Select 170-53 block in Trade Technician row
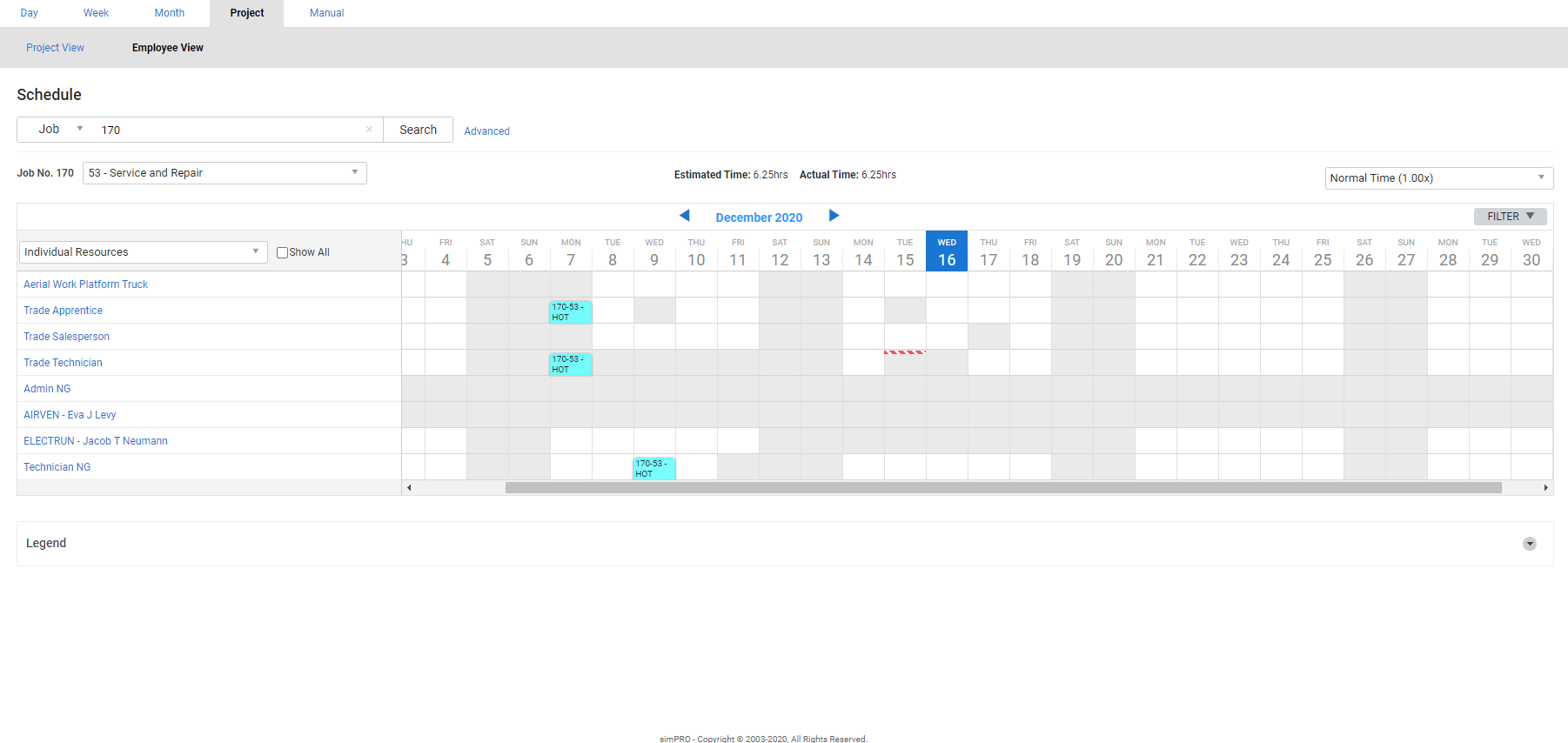 (x=571, y=365)
